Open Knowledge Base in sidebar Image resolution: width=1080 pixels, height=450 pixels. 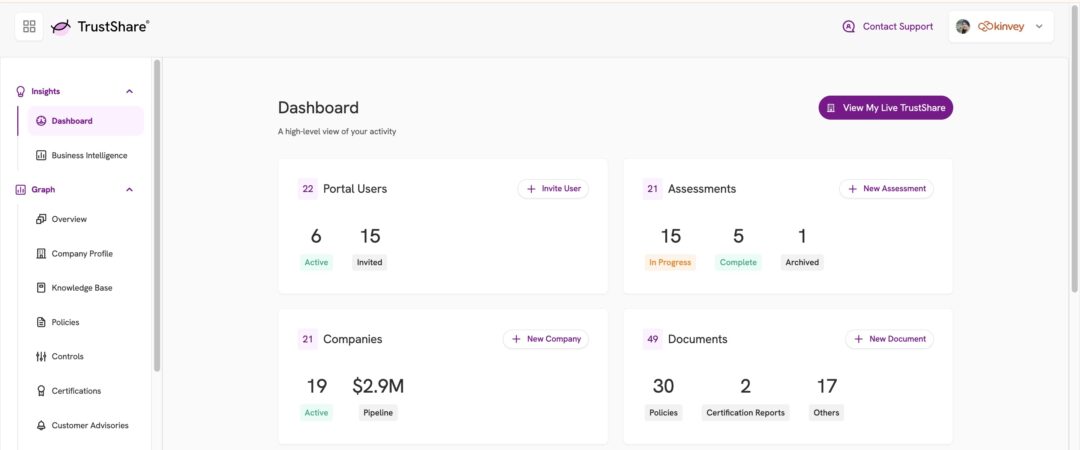81,287
